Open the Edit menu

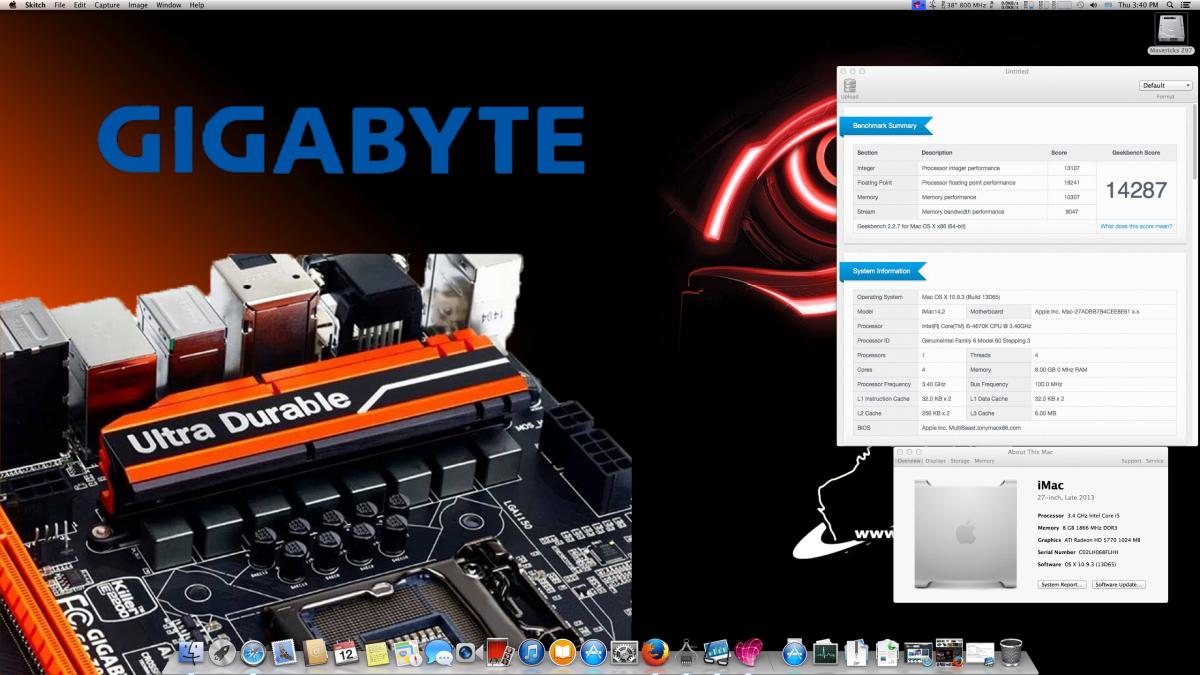coord(80,5)
